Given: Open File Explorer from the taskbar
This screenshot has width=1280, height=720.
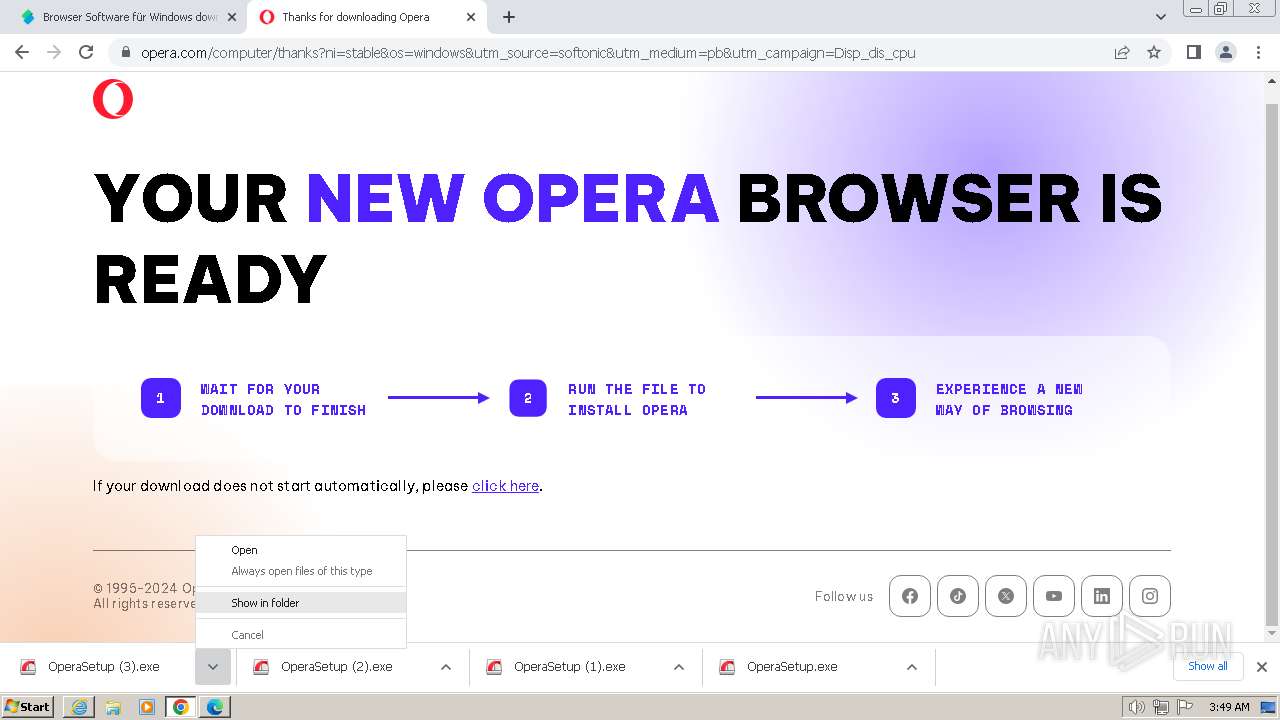Looking at the screenshot, I should (x=113, y=707).
